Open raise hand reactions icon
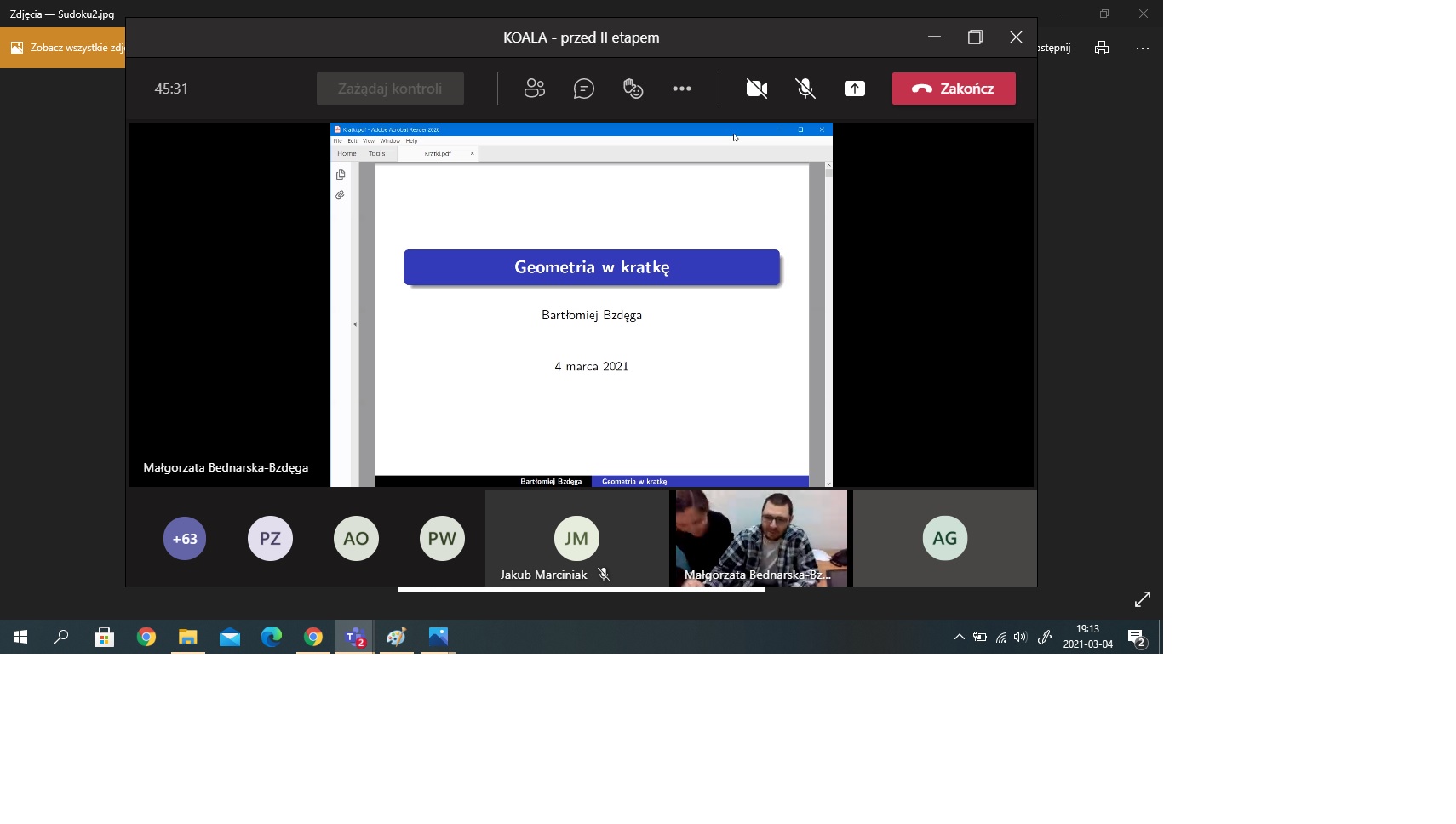 click(633, 89)
